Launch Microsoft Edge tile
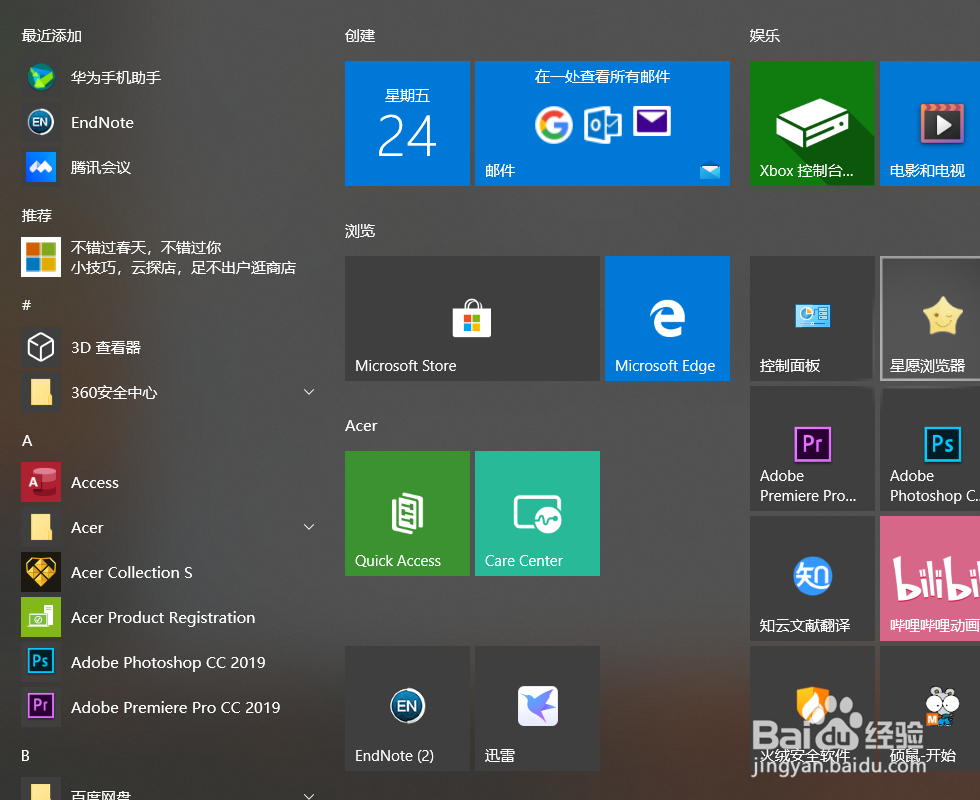 (668, 318)
